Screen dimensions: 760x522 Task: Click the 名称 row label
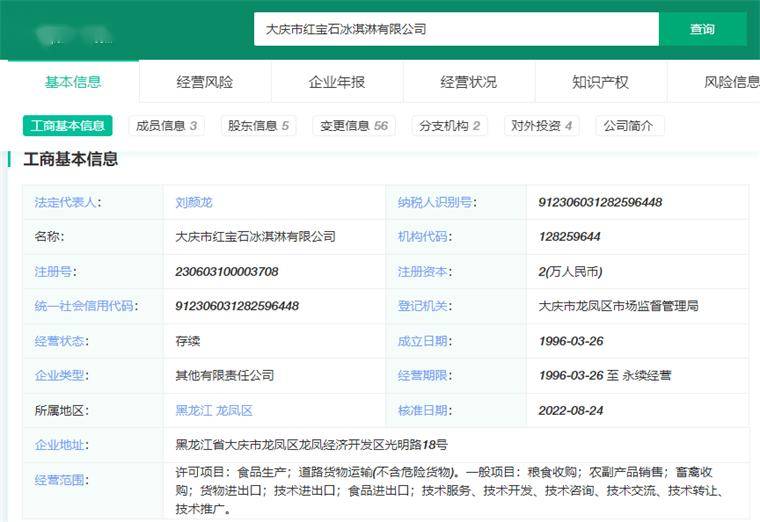(49, 237)
